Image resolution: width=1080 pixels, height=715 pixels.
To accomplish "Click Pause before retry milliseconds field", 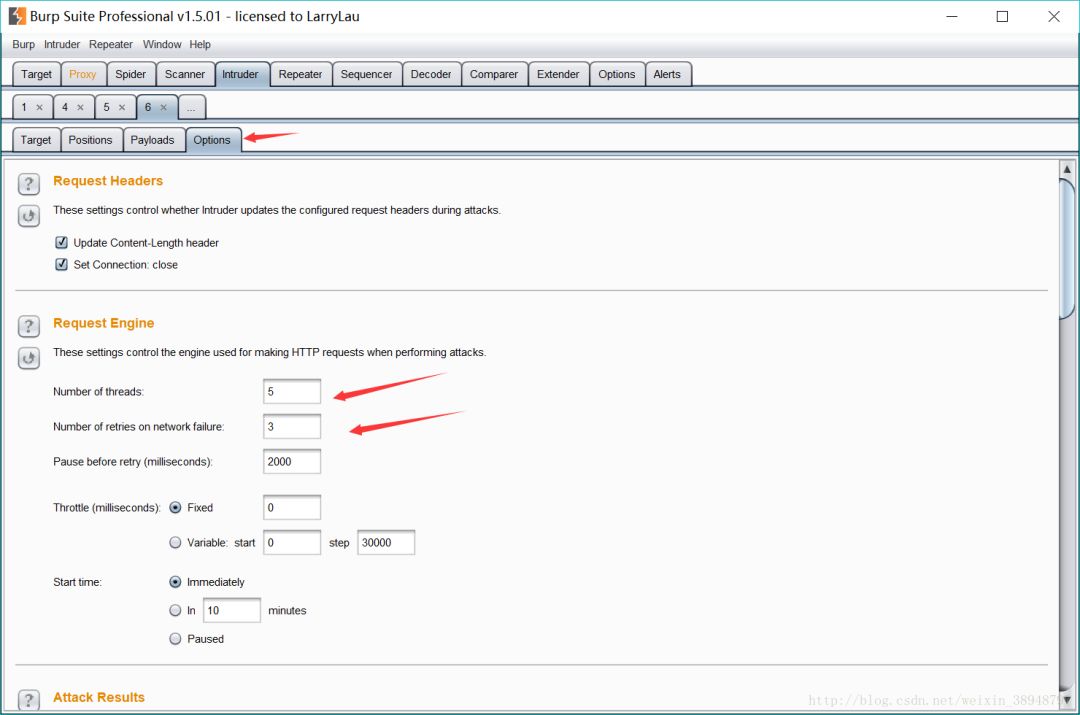I will click(x=292, y=462).
